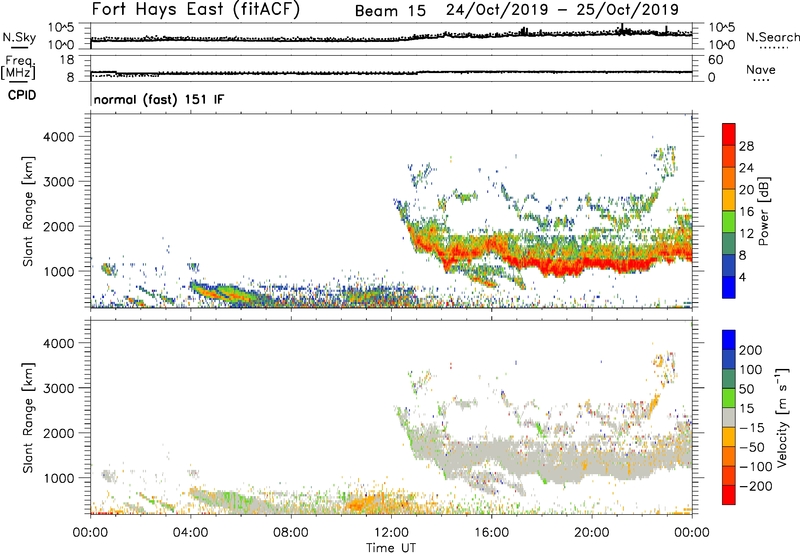Click the '20:00' time axis tick label
The height and width of the screenshot is (554, 800).
coord(592,533)
